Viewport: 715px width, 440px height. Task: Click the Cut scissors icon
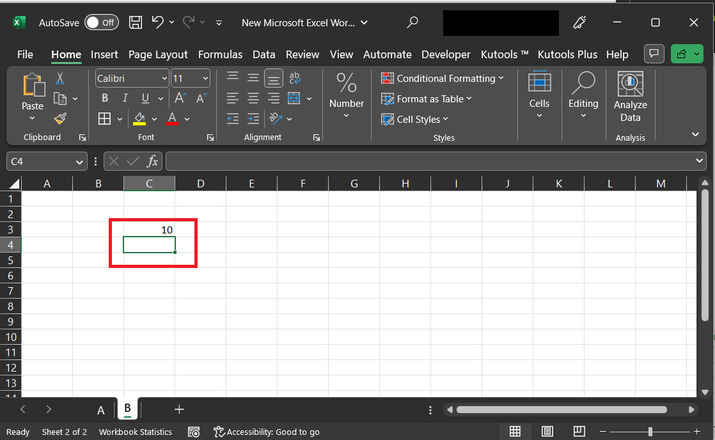(x=60, y=78)
